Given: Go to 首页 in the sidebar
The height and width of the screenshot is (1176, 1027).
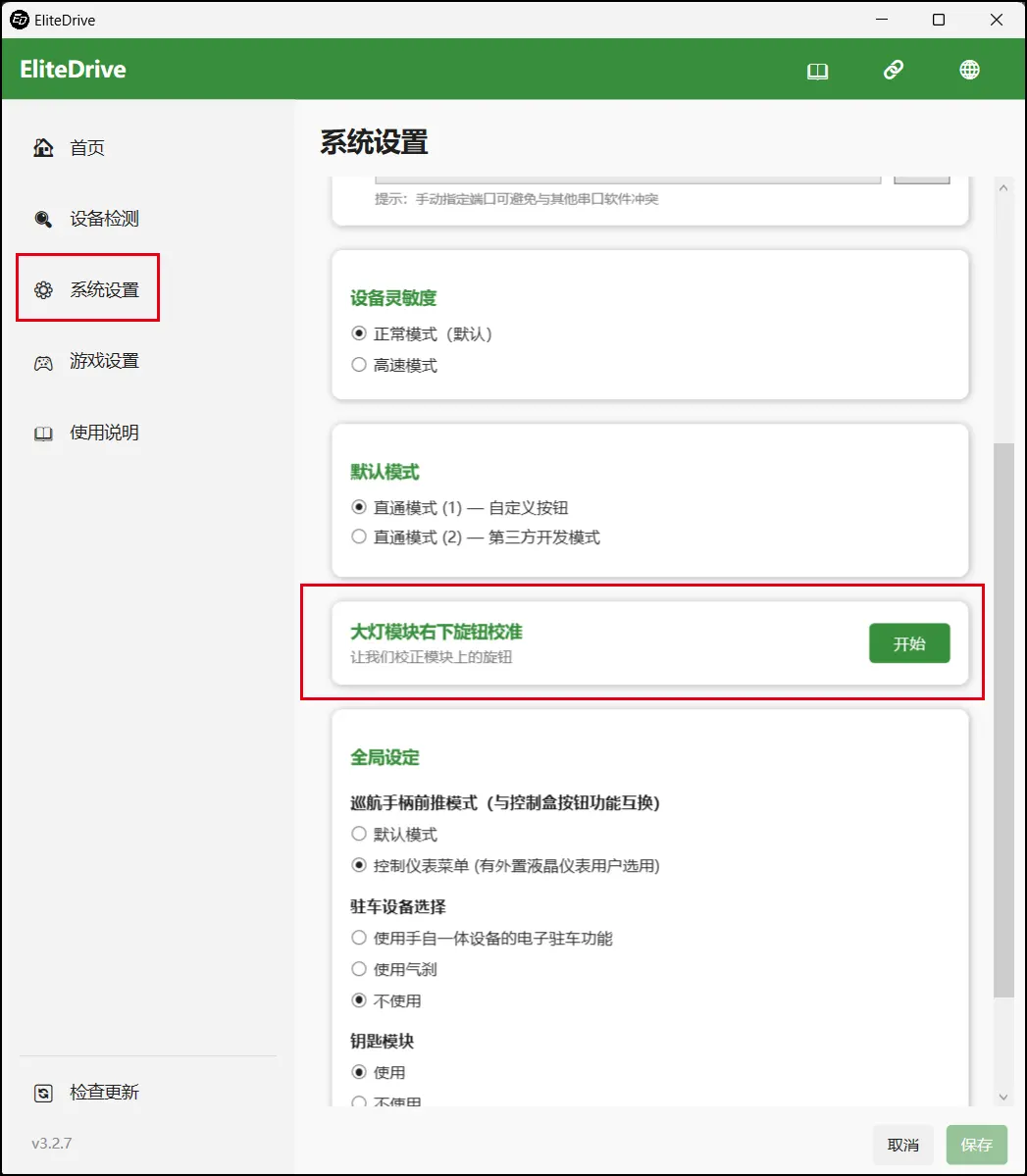Looking at the screenshot, I should click(x=87, y=148).
